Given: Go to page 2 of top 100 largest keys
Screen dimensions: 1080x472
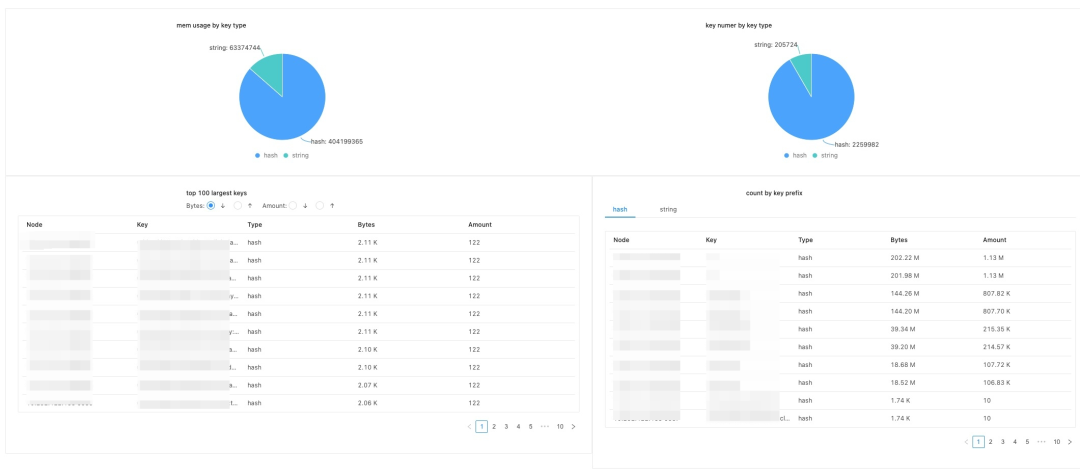Looking at the screenshot, I should click(x=494, y=426).
